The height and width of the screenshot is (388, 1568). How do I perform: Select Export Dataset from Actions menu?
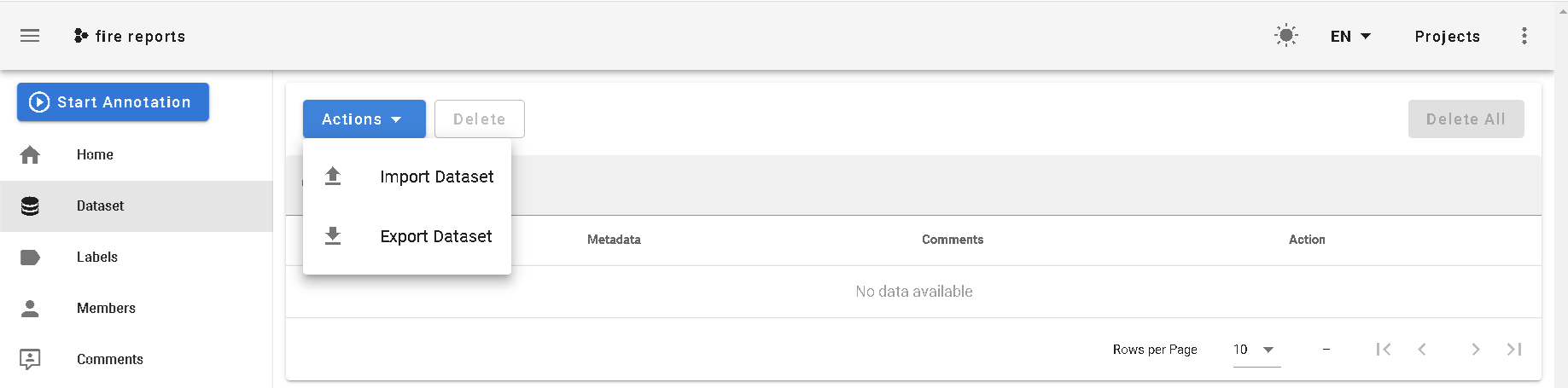[435, 236]
